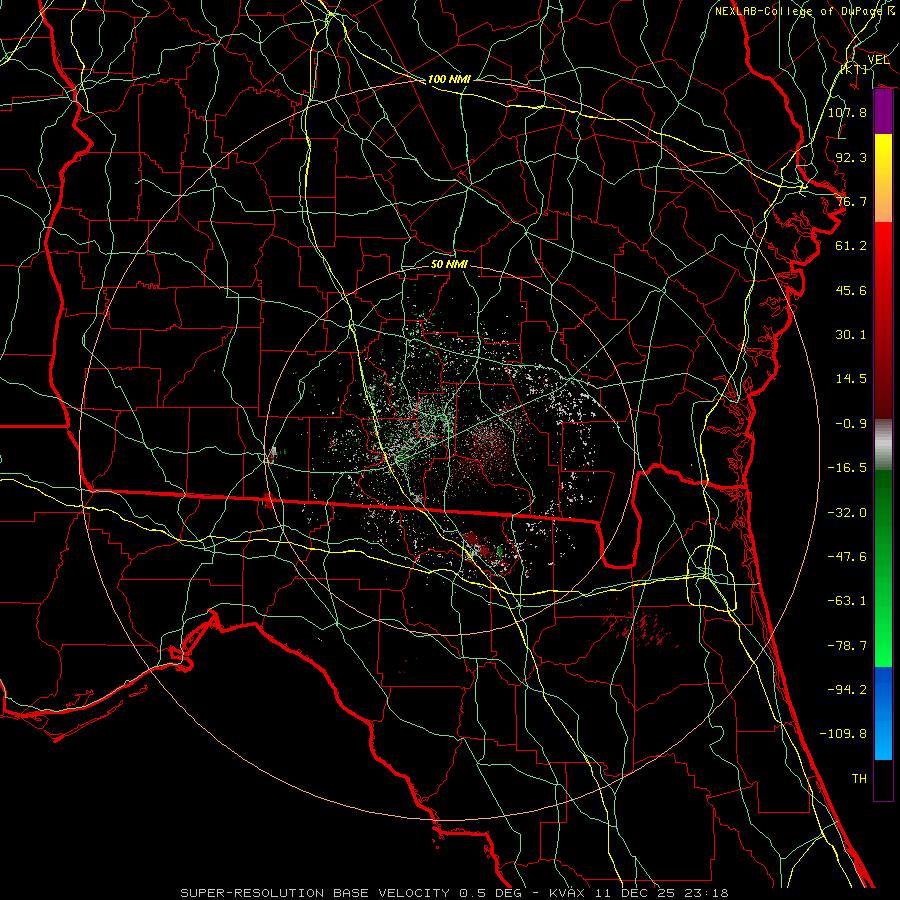Click the Super-Resolution Base Velocity caption
Viewport: 900px width, 900px height.
point(454,893)
